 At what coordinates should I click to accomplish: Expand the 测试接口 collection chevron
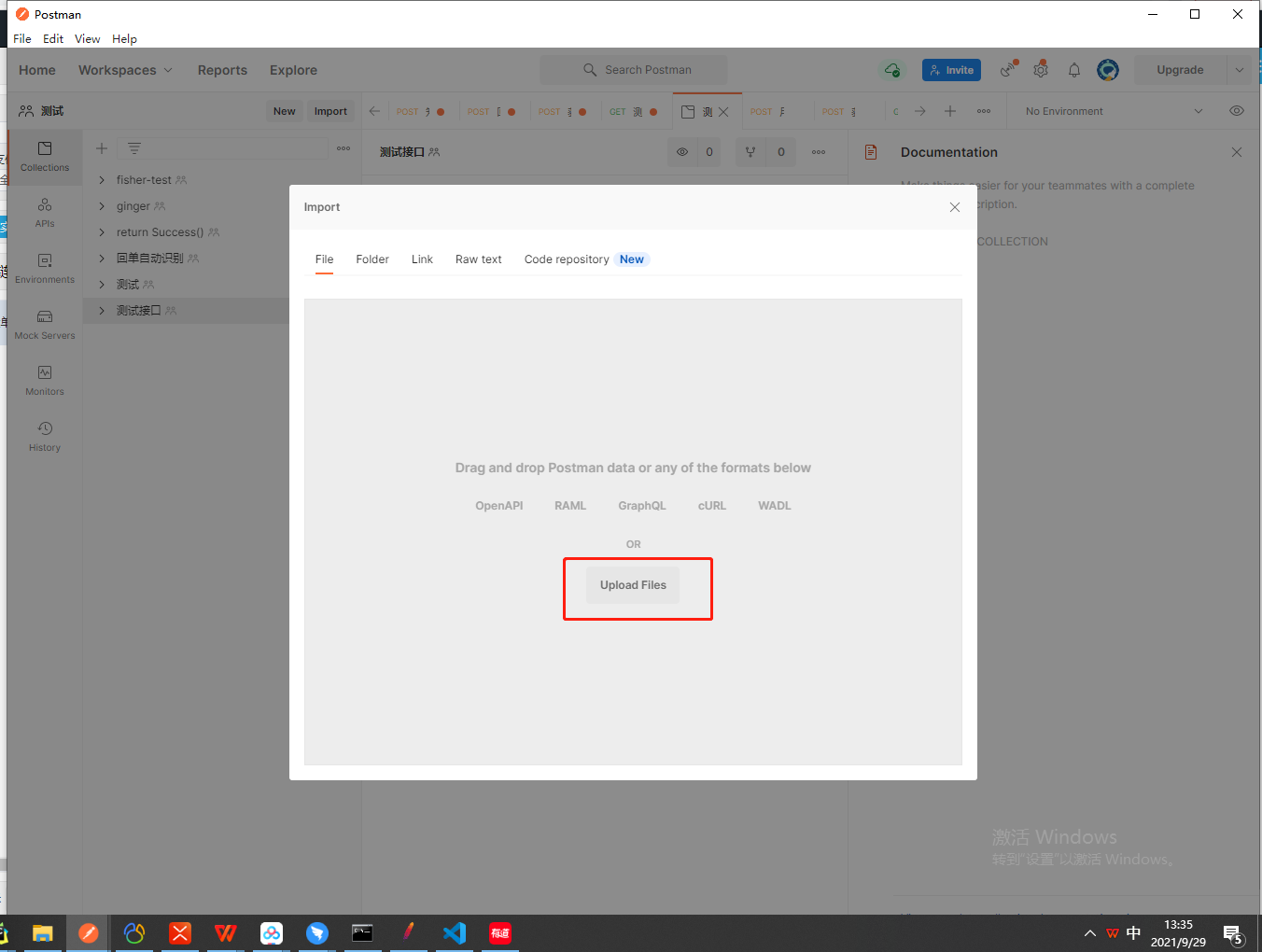point(102,311)
